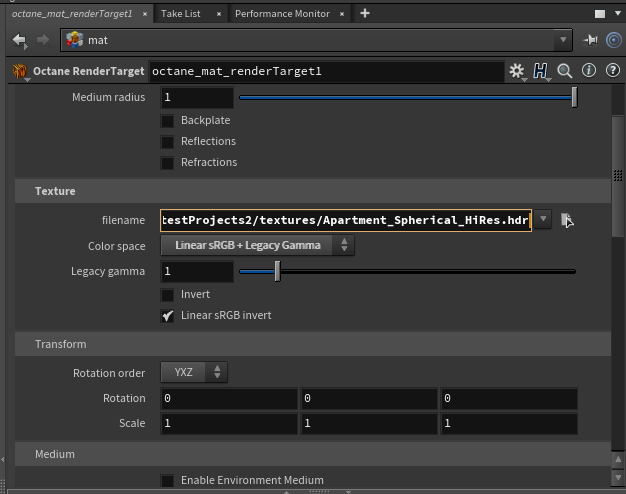Uncheck Linear sRGB invert
The image size is (626, 494).
tap(167, 316)
